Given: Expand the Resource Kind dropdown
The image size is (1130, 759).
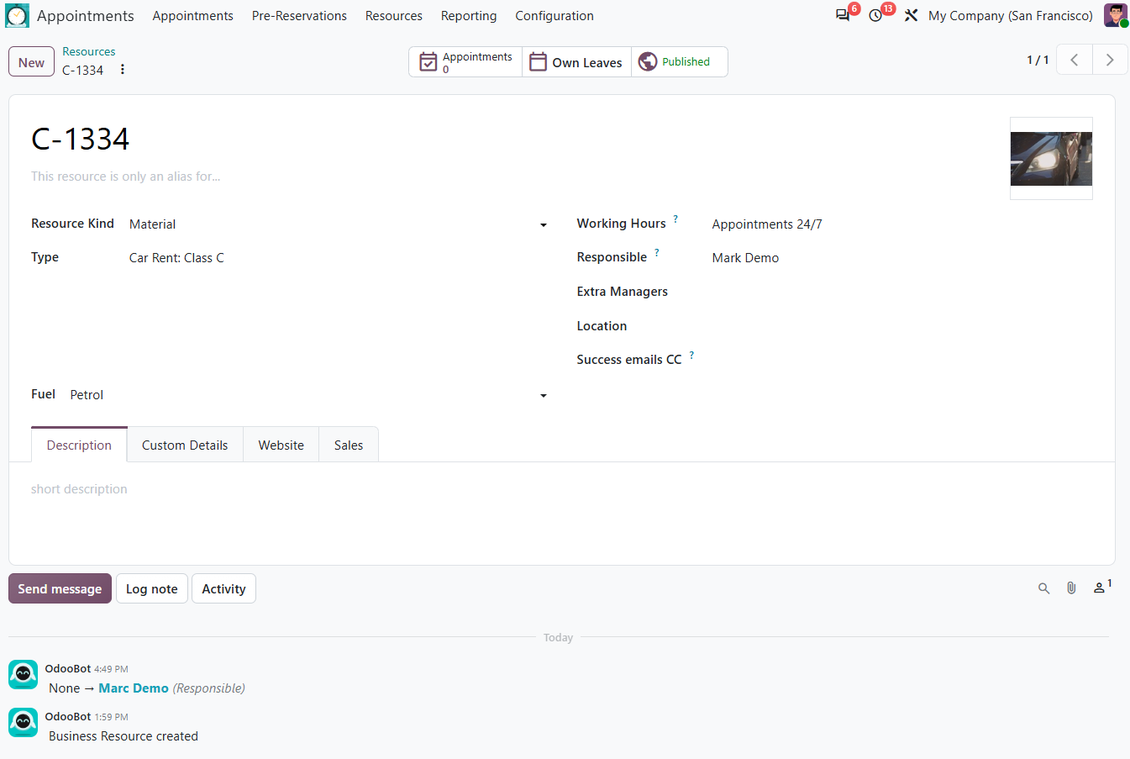Looking at the screenshot, I should 543,225.
